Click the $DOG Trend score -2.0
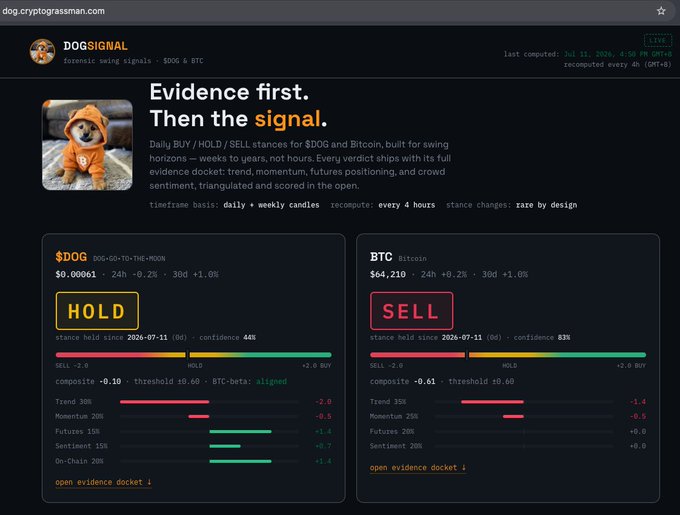This screenshot has height=515, width=680. point(323,402)
